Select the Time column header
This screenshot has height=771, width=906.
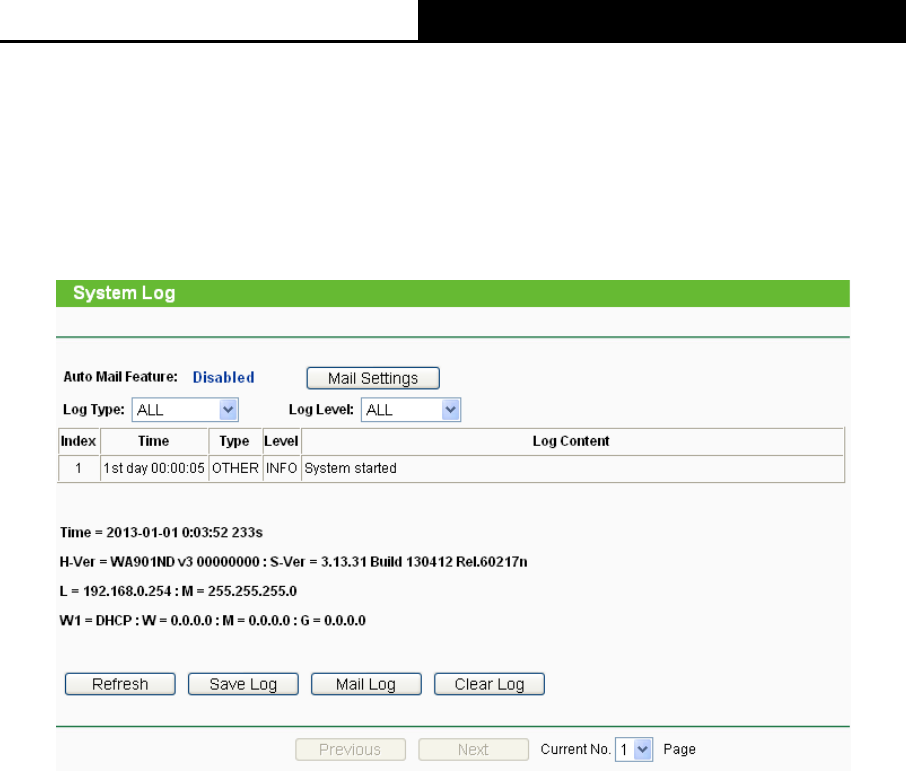(154, 441)
